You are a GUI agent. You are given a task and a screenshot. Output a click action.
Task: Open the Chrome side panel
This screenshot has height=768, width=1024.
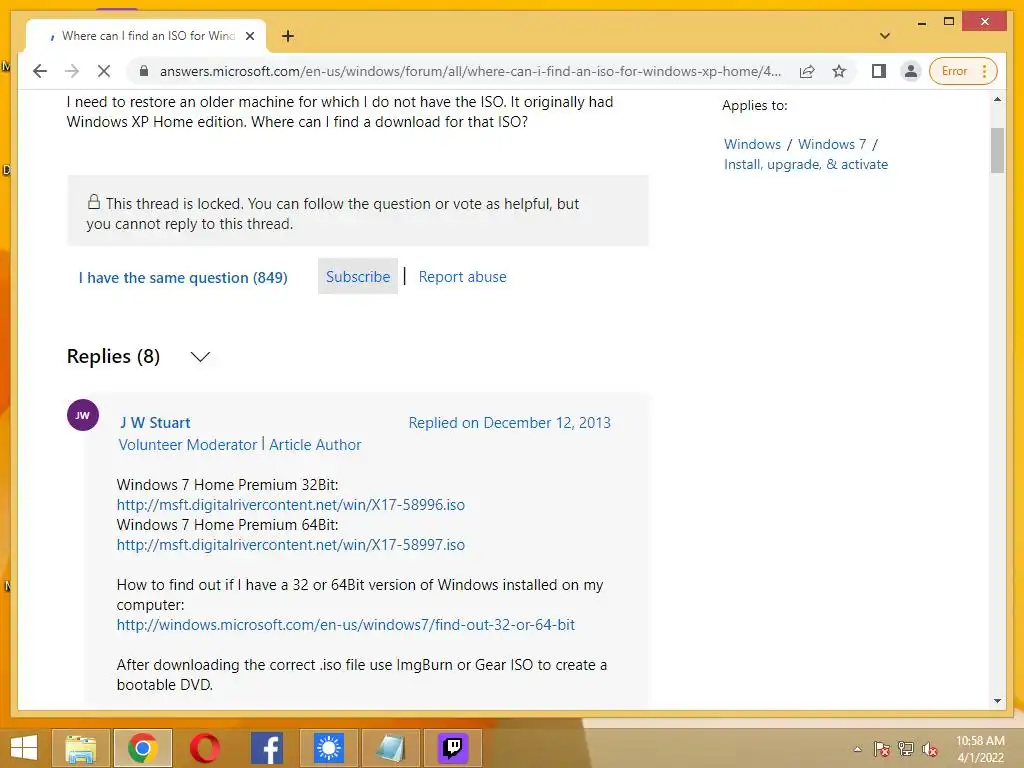(879, 71)
